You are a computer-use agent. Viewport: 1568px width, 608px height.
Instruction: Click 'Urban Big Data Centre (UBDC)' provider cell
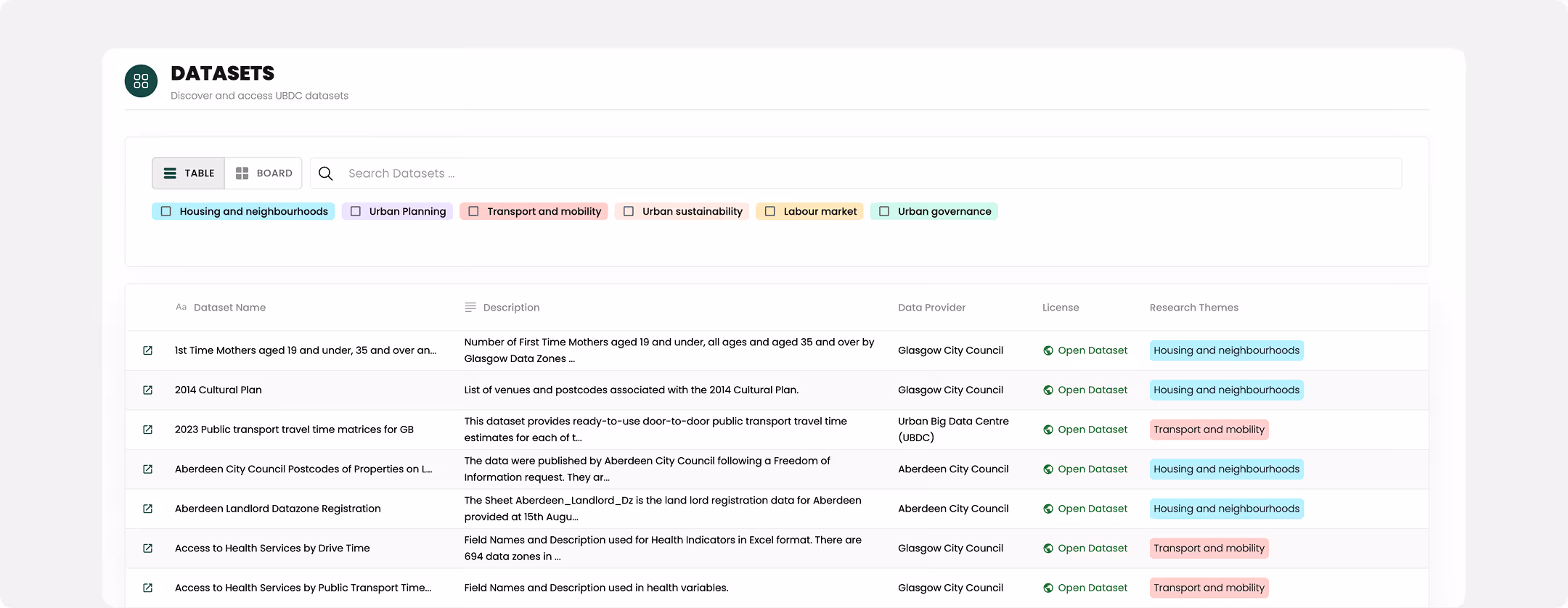click(953, 430)
